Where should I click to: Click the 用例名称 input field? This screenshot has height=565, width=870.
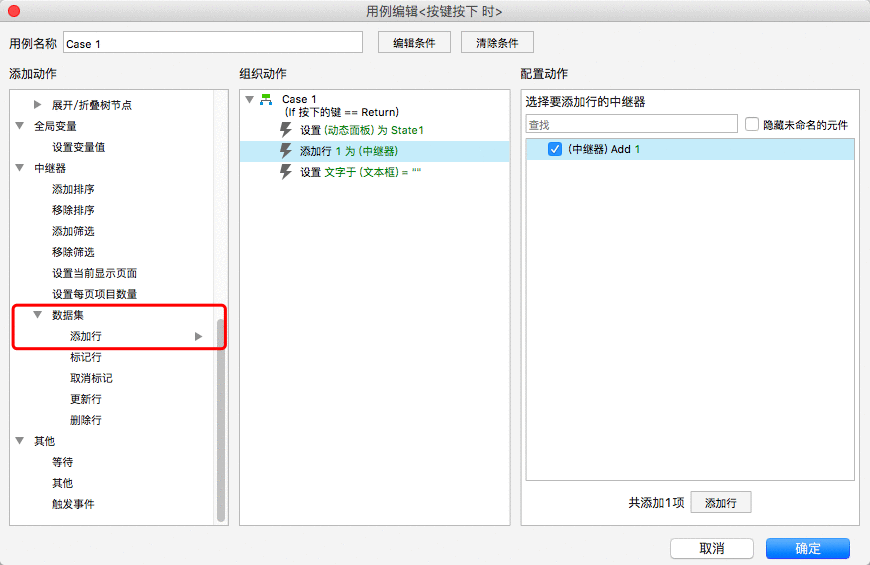213,43
